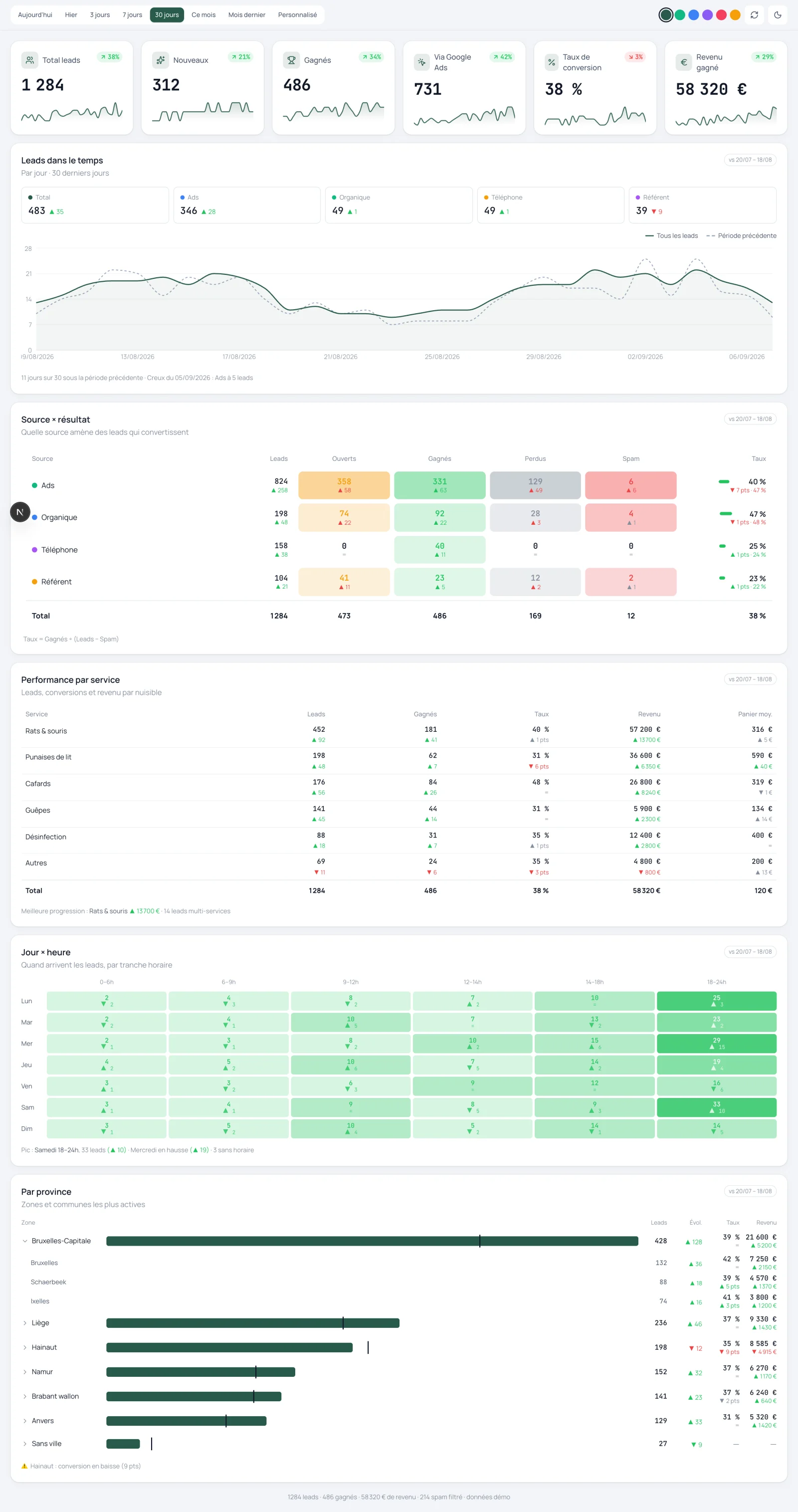
Task: Click comparison badge in Par province
Action: point(750,1191)
